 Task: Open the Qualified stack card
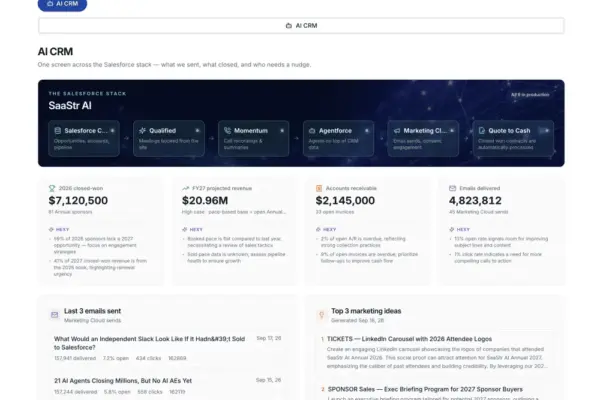[169, 139]
